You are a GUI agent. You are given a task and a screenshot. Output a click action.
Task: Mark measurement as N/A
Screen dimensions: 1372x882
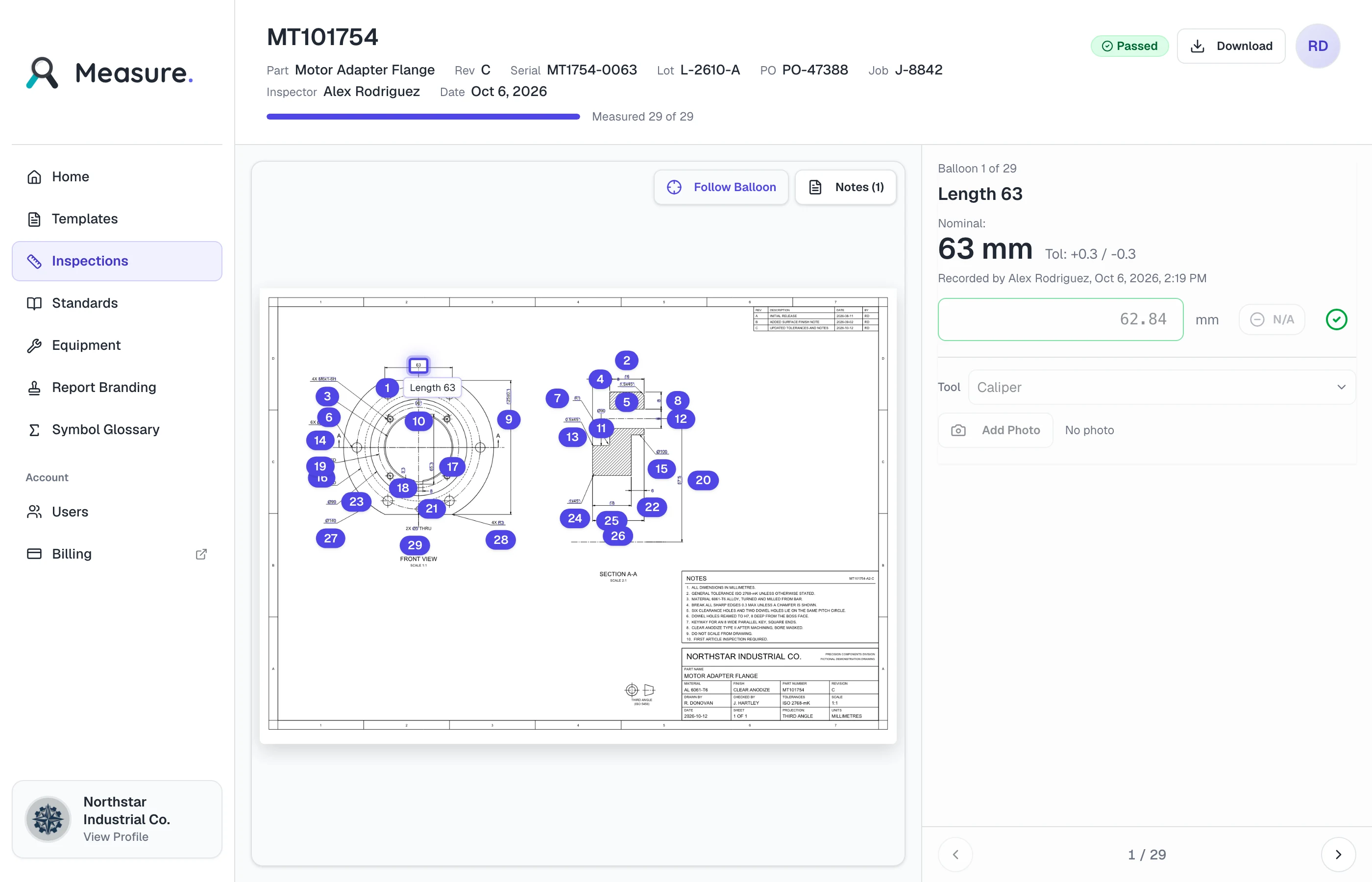[x=1271, y=319]
